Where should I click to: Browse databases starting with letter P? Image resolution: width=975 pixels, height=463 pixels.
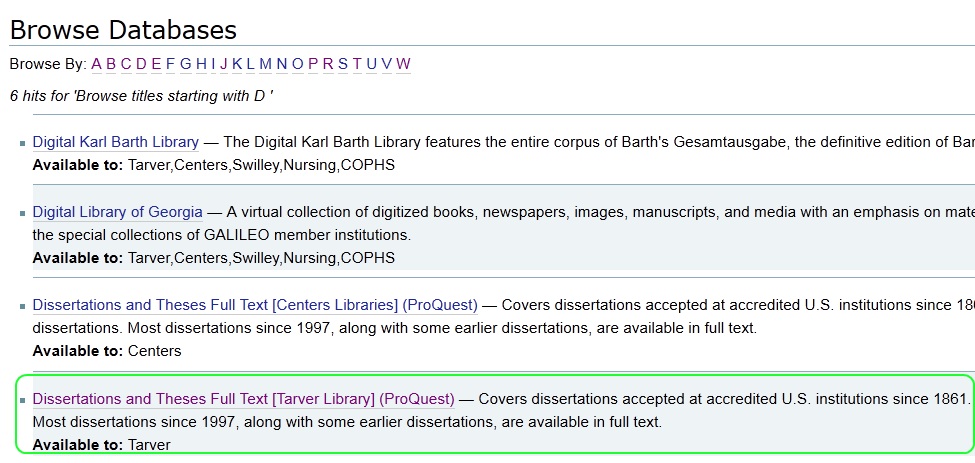tap(313, 63)
